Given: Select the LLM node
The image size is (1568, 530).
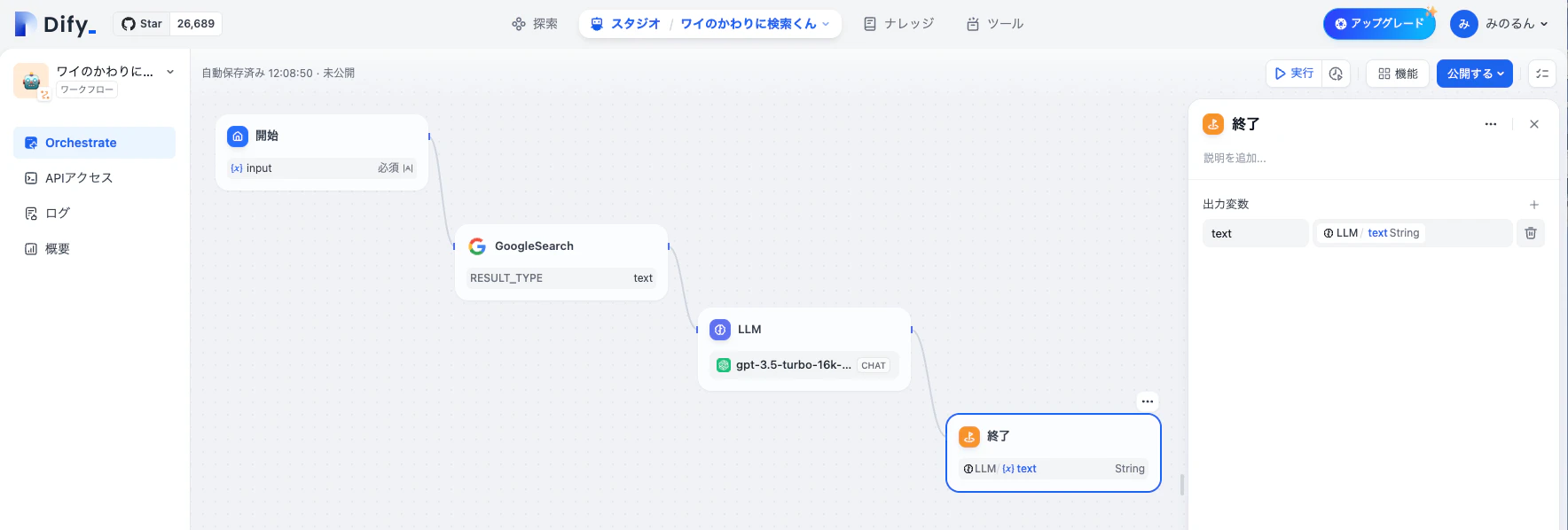Looking at the screenshot, I should [x=804, y=349].
